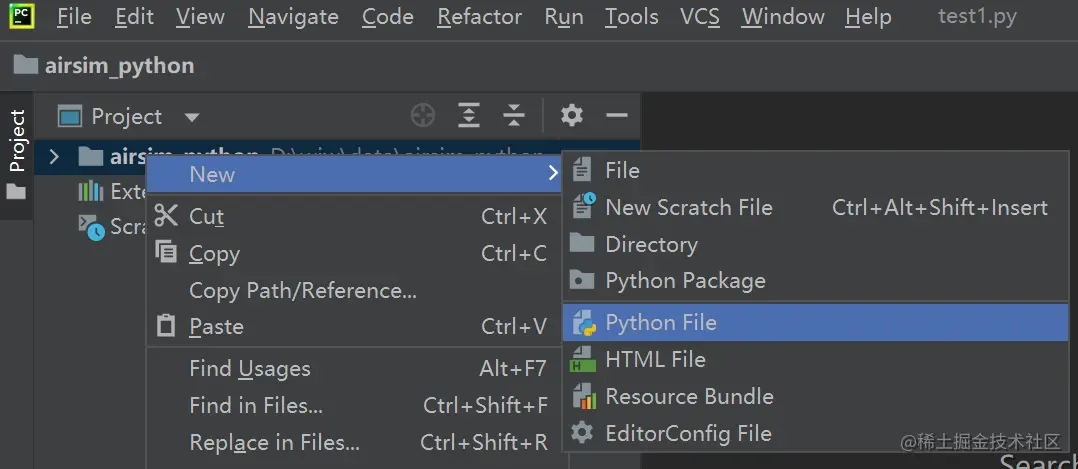
Task: Click the PyCharm logo icon
Action: (19, 16)
